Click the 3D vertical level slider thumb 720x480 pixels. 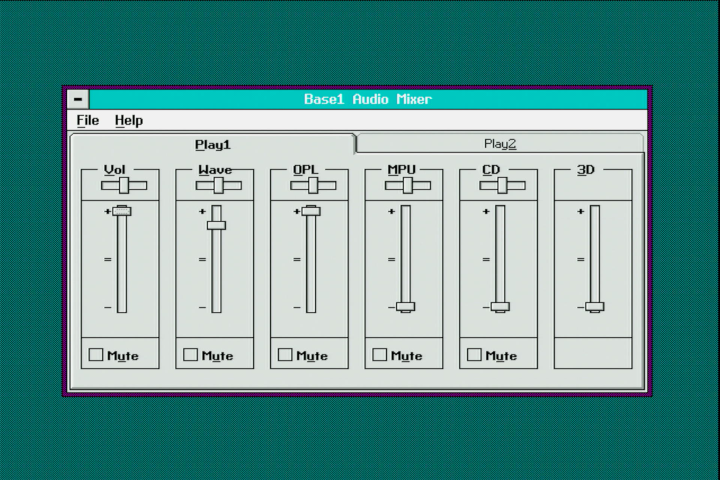pyautogui.click(x=594, y=307)
